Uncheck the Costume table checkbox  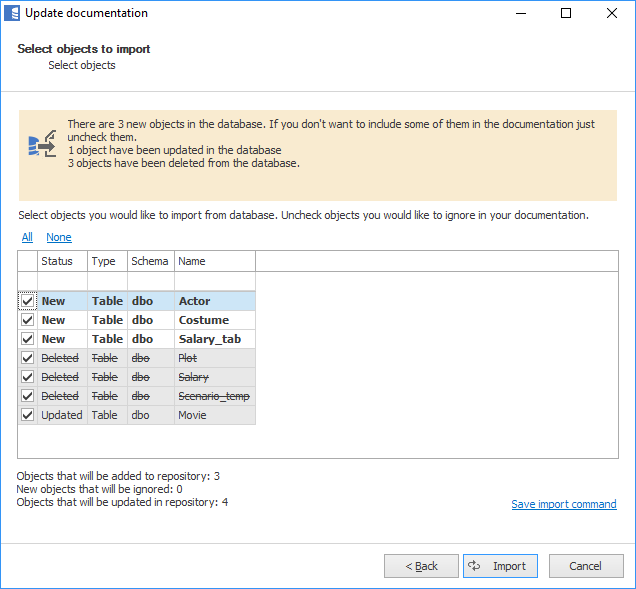[x=27, y=320]
